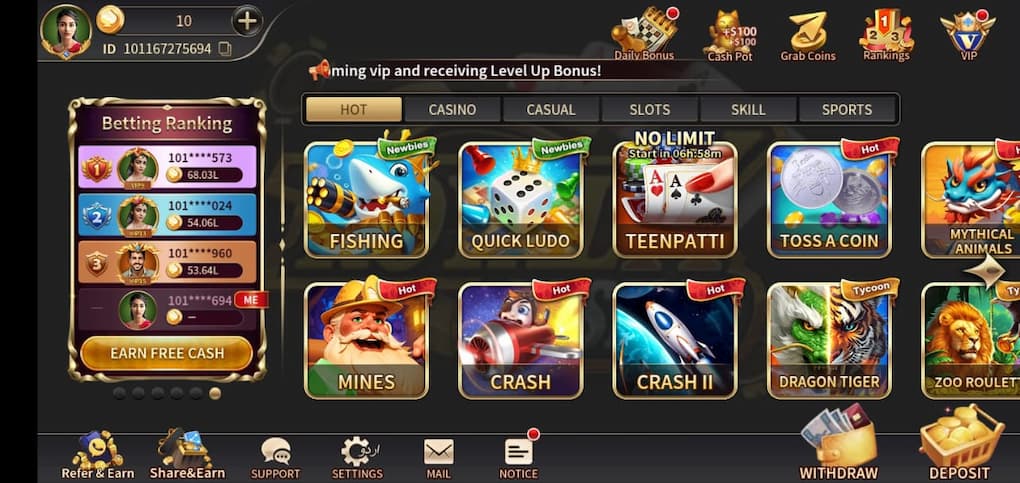
Task: Copy the user ID with copy icon
Action: coord(225,49)
